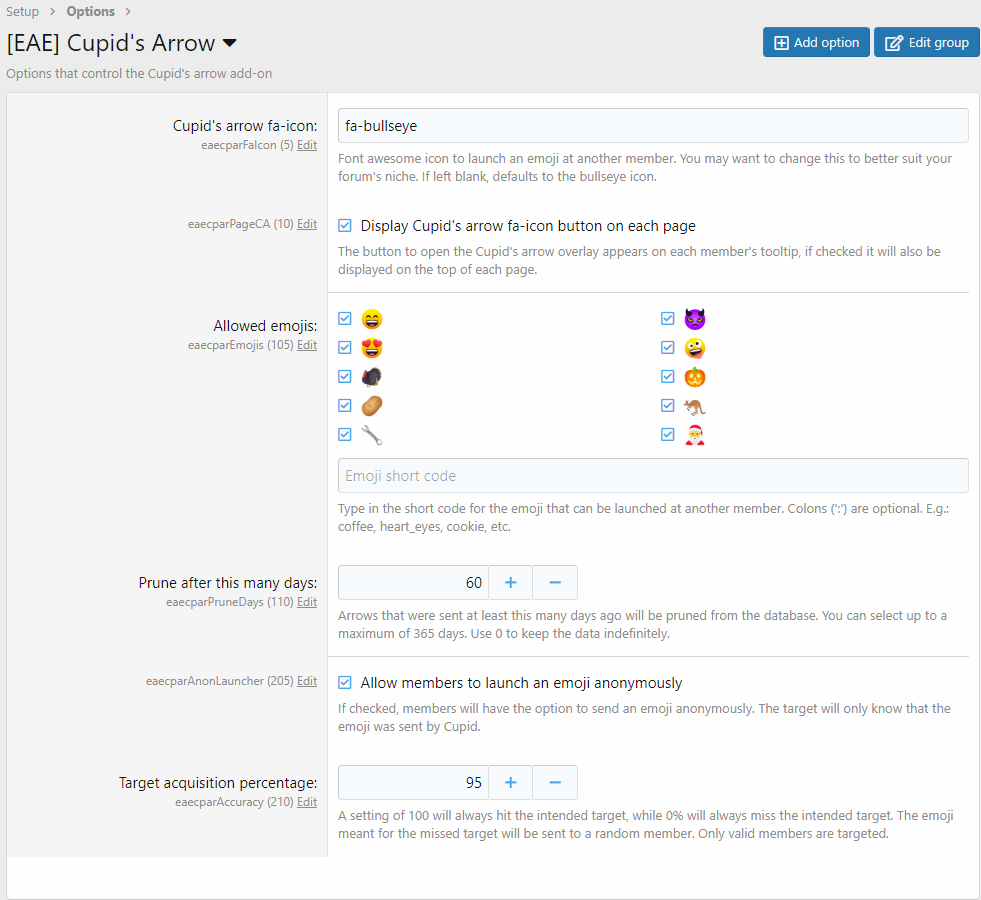Select the heart-eyes emoji

[372, 348]
